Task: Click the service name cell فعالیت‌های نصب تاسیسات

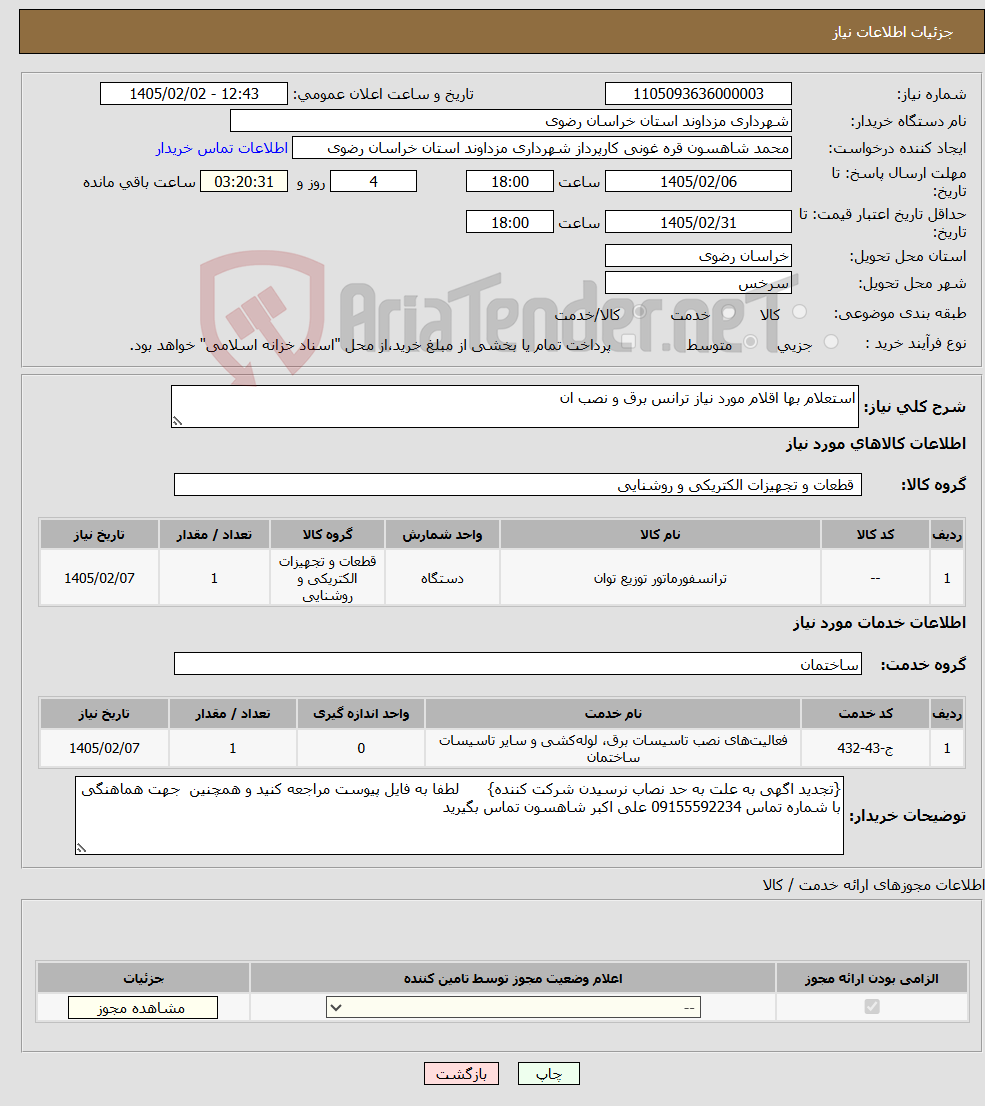Action: (612, 748)
